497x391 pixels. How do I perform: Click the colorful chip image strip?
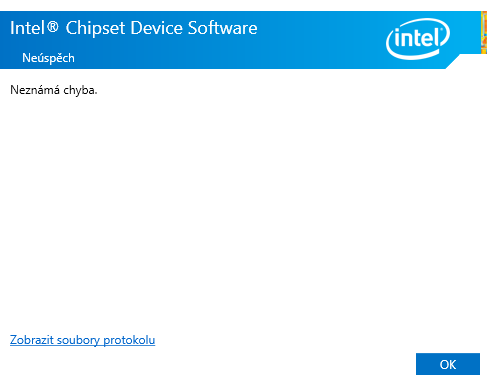coord(484,32)
